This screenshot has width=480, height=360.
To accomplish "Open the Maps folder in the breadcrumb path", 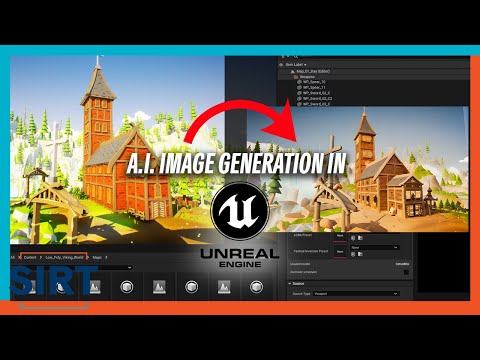I will (97, 257).
